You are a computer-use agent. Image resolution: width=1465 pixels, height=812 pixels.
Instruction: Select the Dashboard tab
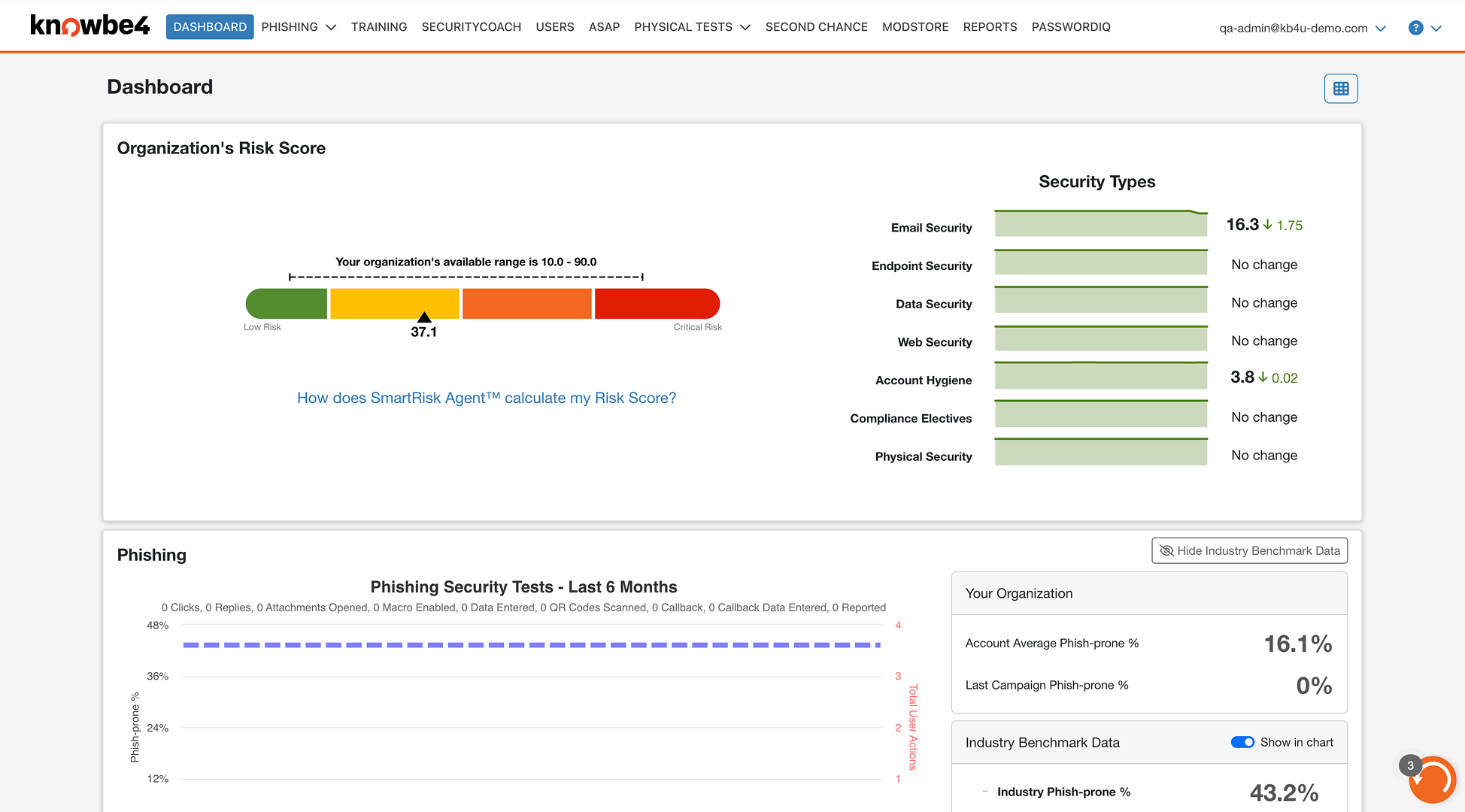210,27
